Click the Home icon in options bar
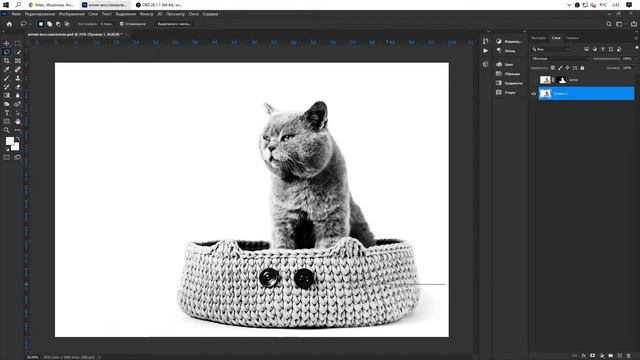Viewport: 640px width, 360px height. pyautogui.click(x=9, y=24)
